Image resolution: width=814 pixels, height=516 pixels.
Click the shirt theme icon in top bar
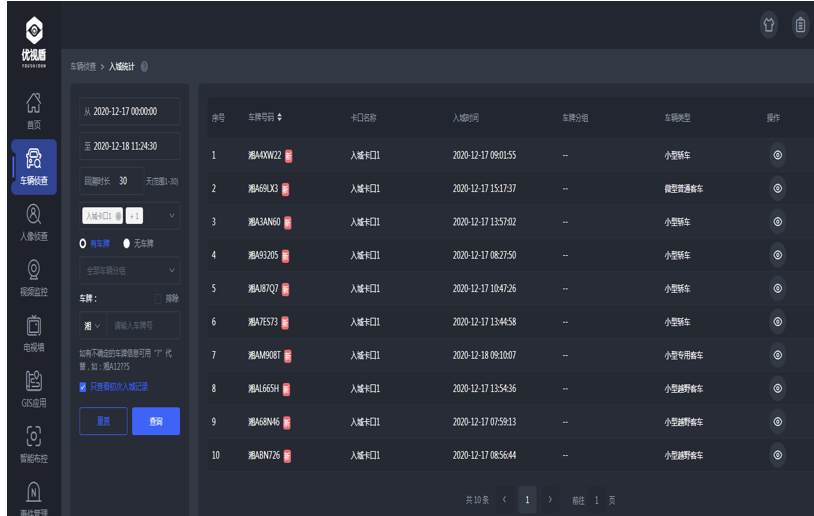click(769, 24)
